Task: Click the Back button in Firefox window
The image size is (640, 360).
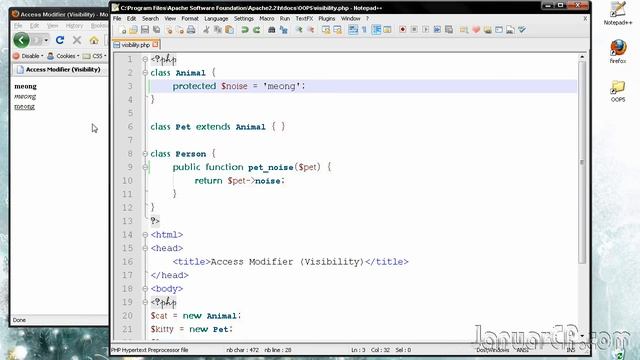Action: coord(21,40)
